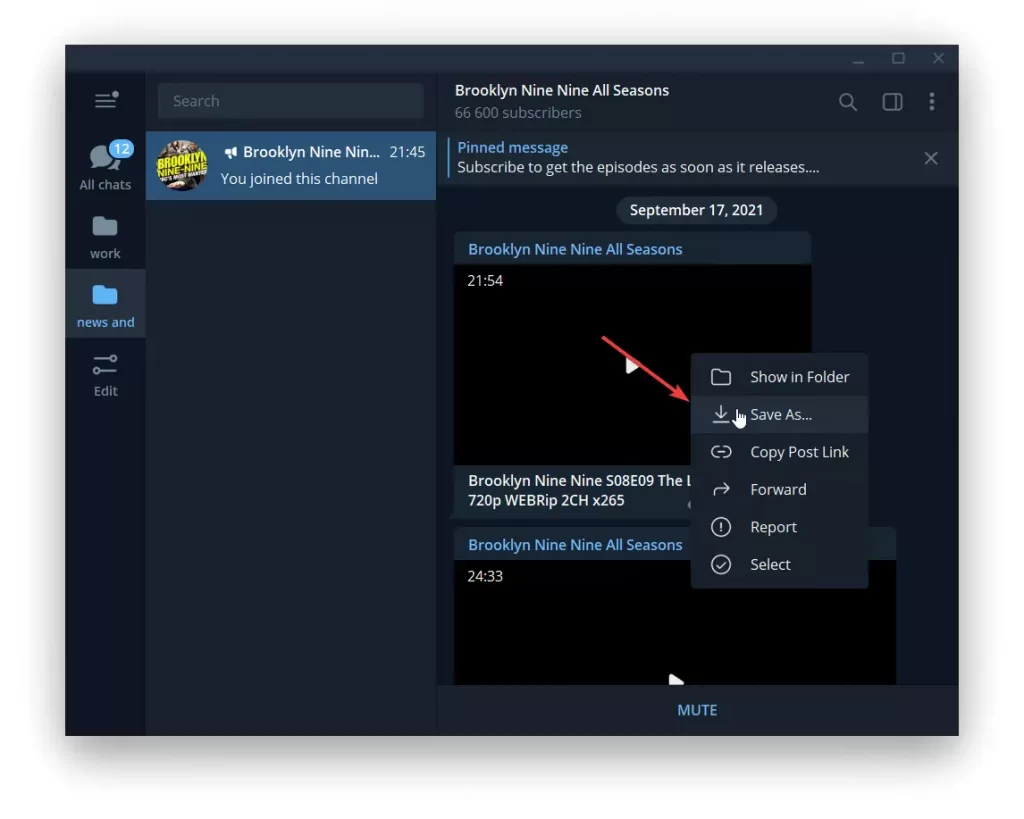Image resolution: width=1024 pixels, height=819 pixels.
Task: Click into the Search field
Action: pos(291,101)
